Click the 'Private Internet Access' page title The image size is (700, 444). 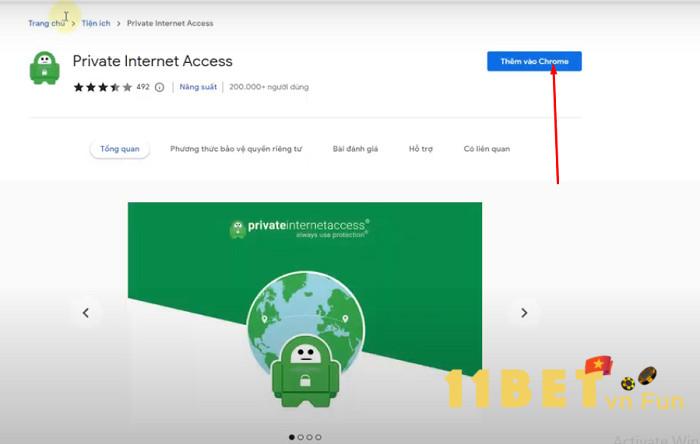point(153,61)
